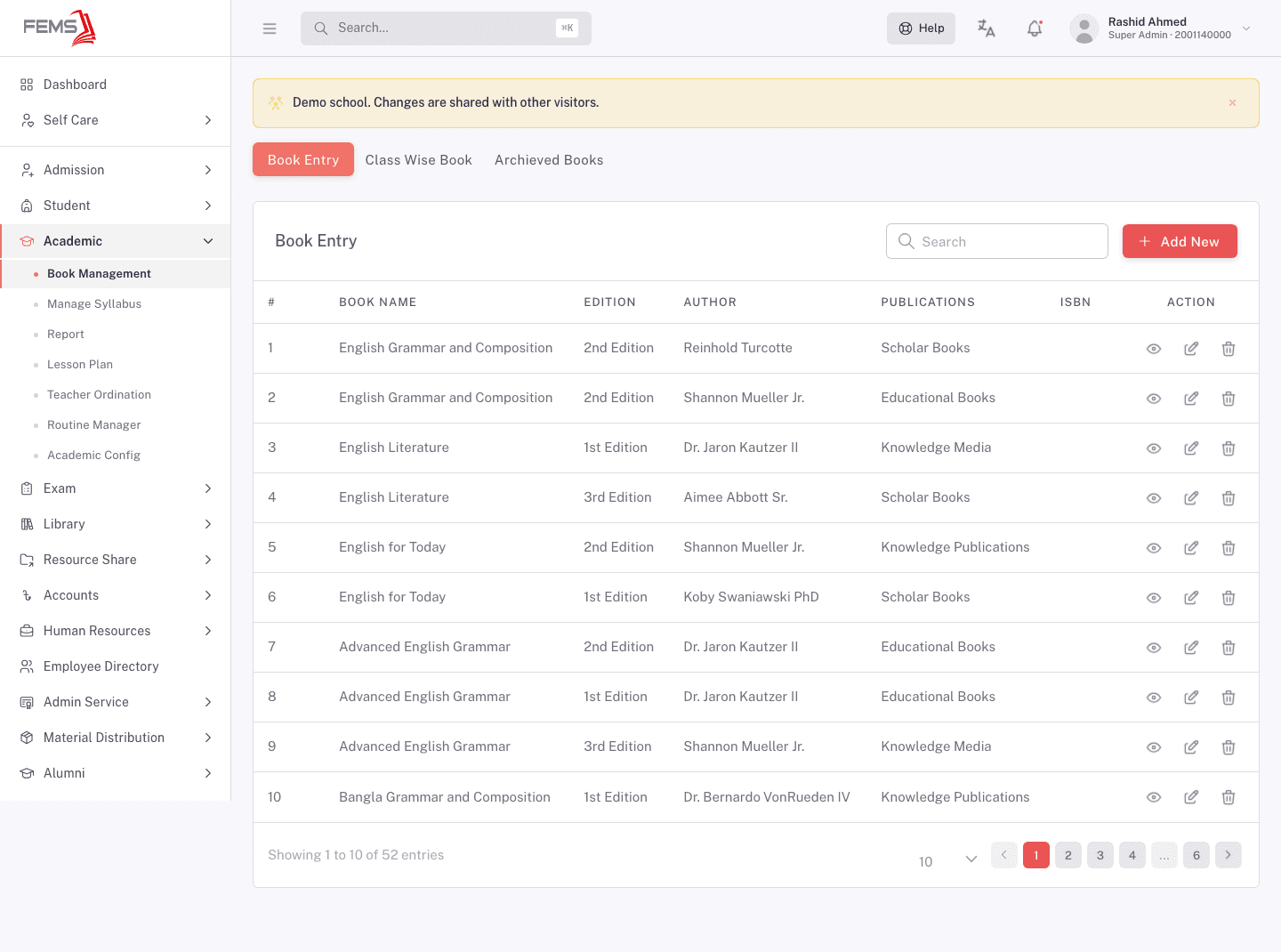The width and height of the screenshot is (1281, 952).
Task: View details of English for Today row 6
Action: coord(1154,598)
